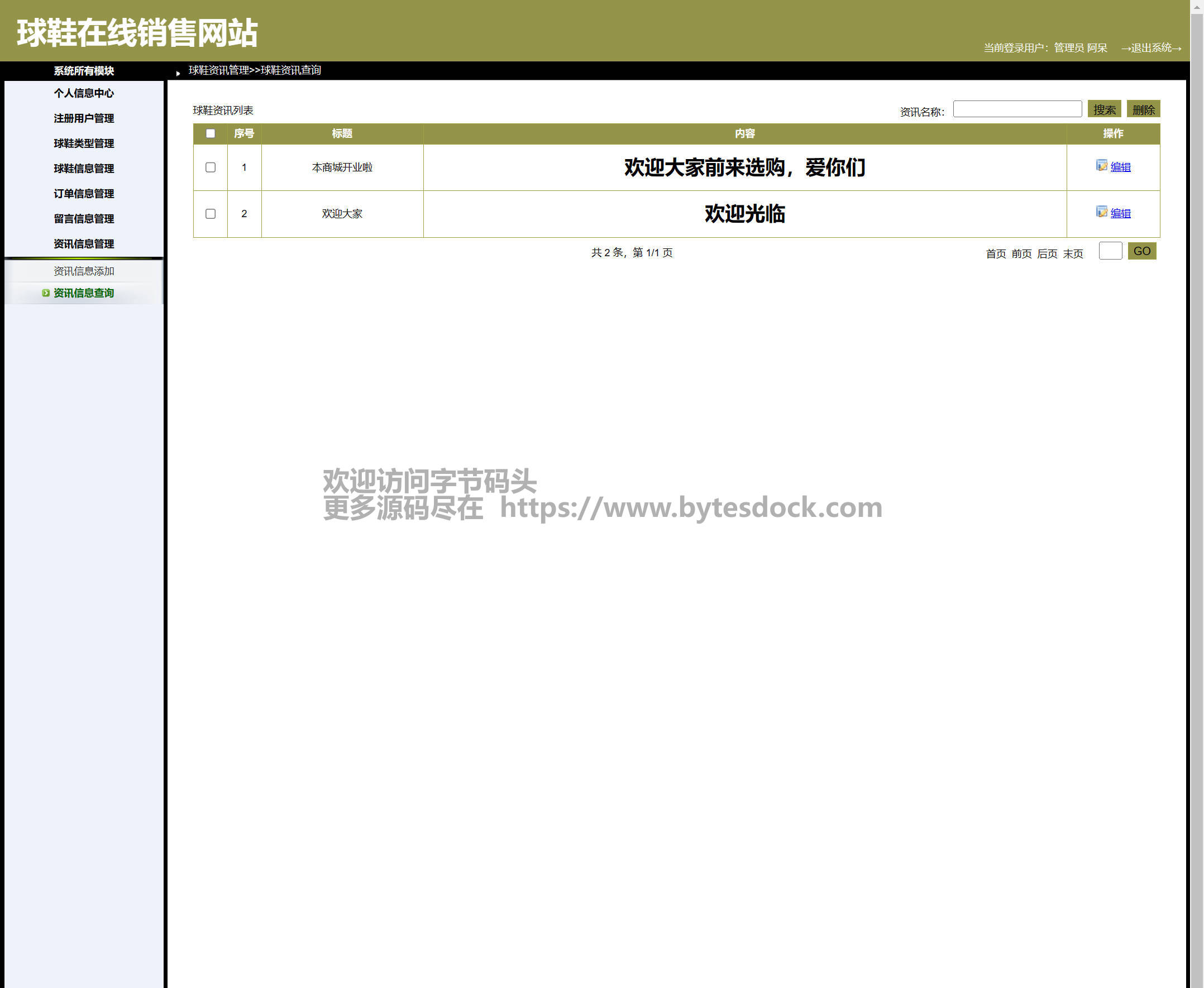Toggle the select-all checkbox in table header
The width and height of the screenshot is (1204, 988).
coord(211,133)
